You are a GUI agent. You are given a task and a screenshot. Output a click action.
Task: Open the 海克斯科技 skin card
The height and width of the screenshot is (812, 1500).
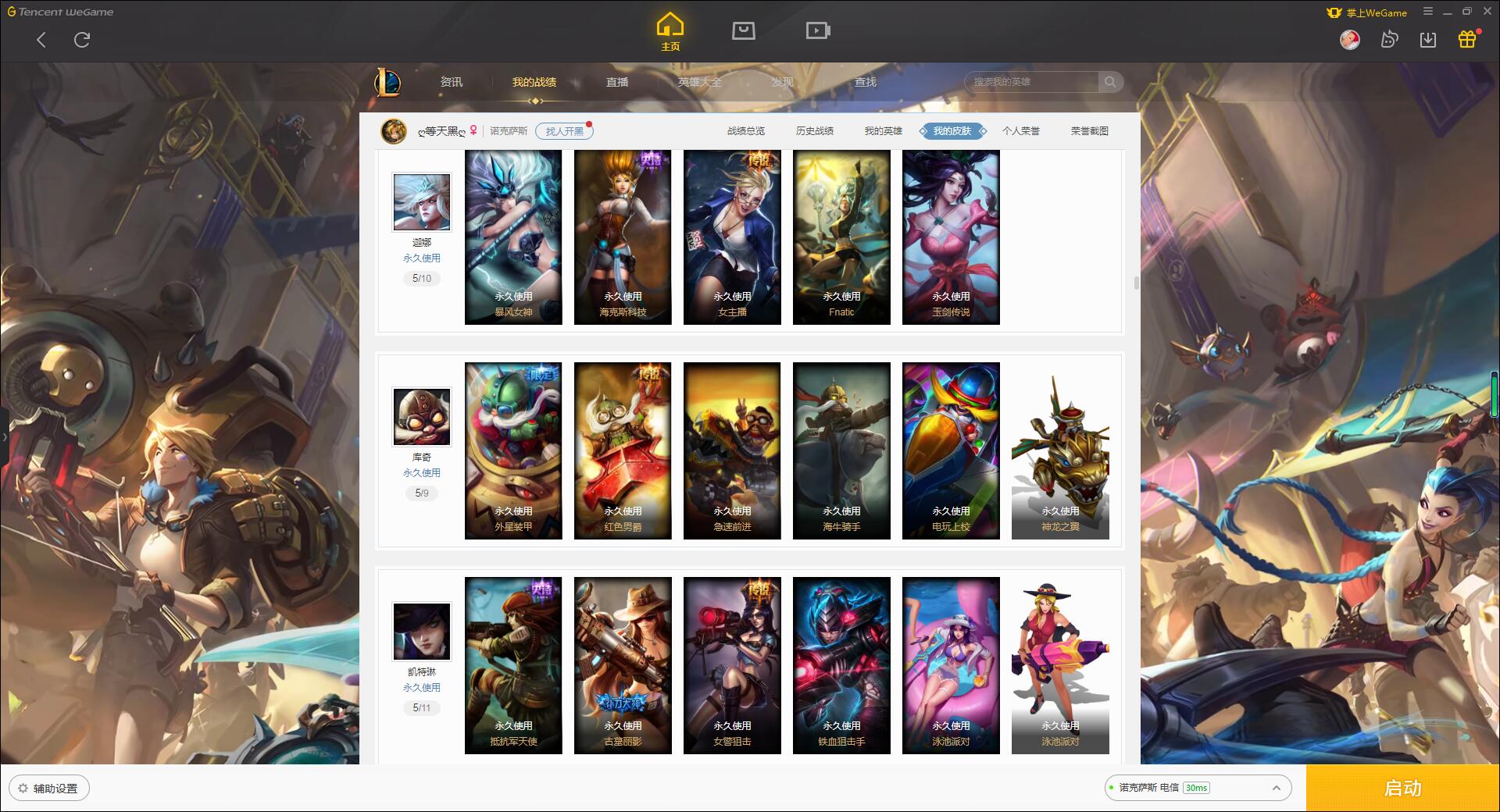click(x=623, y=237)
